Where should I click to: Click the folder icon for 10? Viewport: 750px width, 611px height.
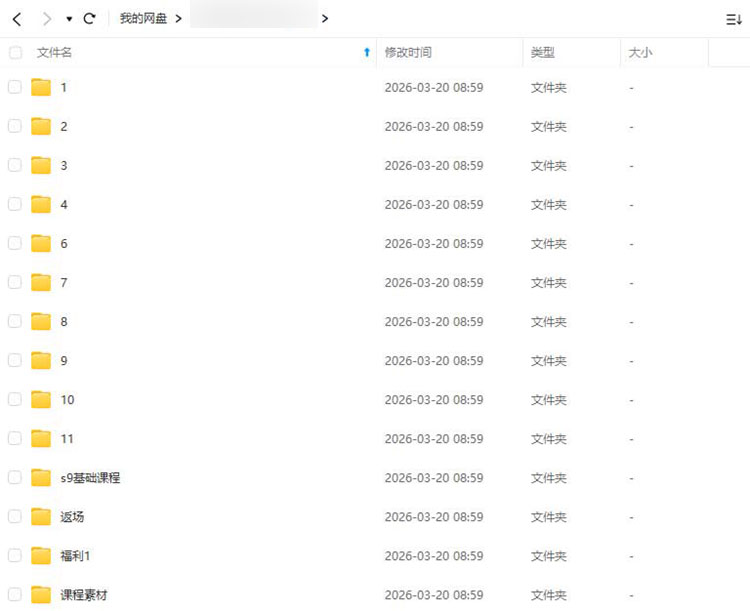[x=41, y=400]
